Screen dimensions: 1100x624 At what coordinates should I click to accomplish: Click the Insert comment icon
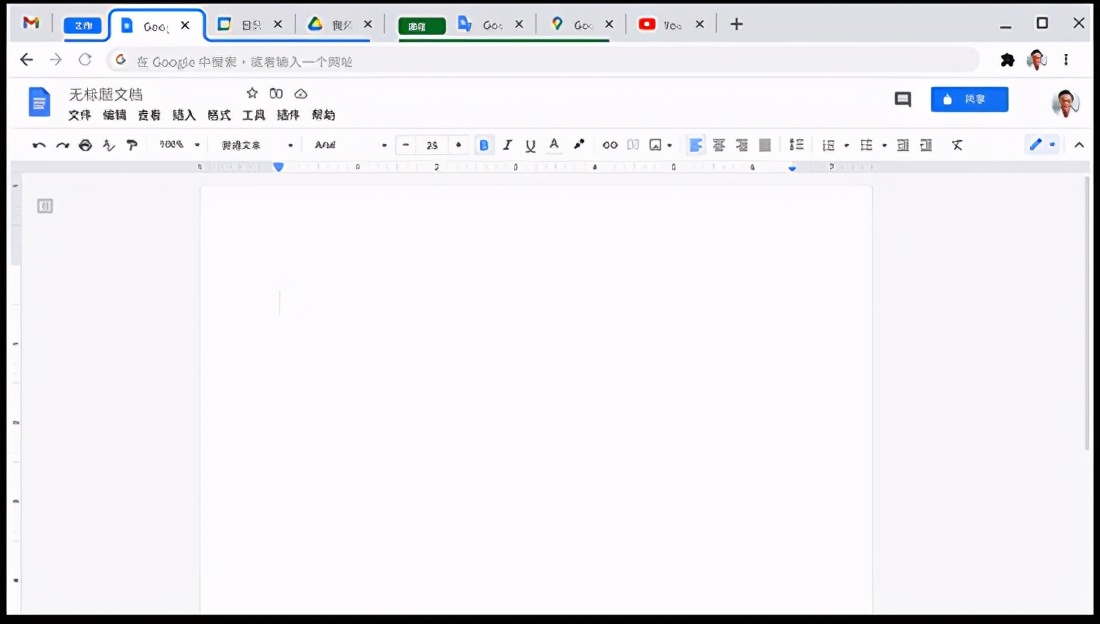(633, 144)
